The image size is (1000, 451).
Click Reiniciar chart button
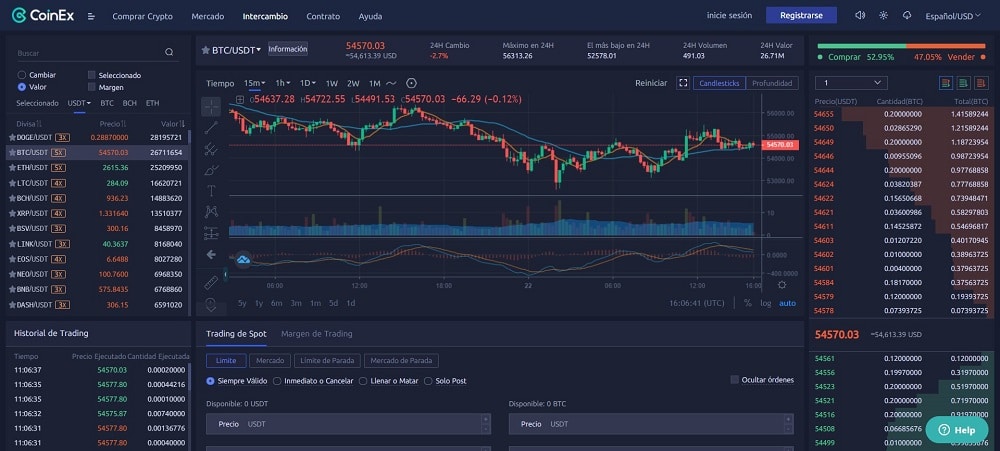(651, 83)
